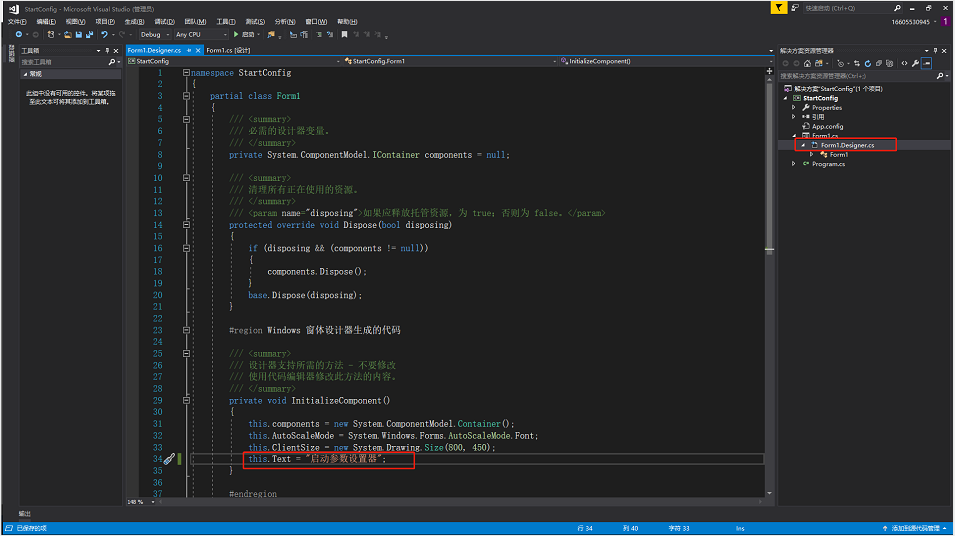This screenshot has height=536, width=955.
Task: Click the screwdriver quick action icon at line 34
Action: [x=169, y=459]
